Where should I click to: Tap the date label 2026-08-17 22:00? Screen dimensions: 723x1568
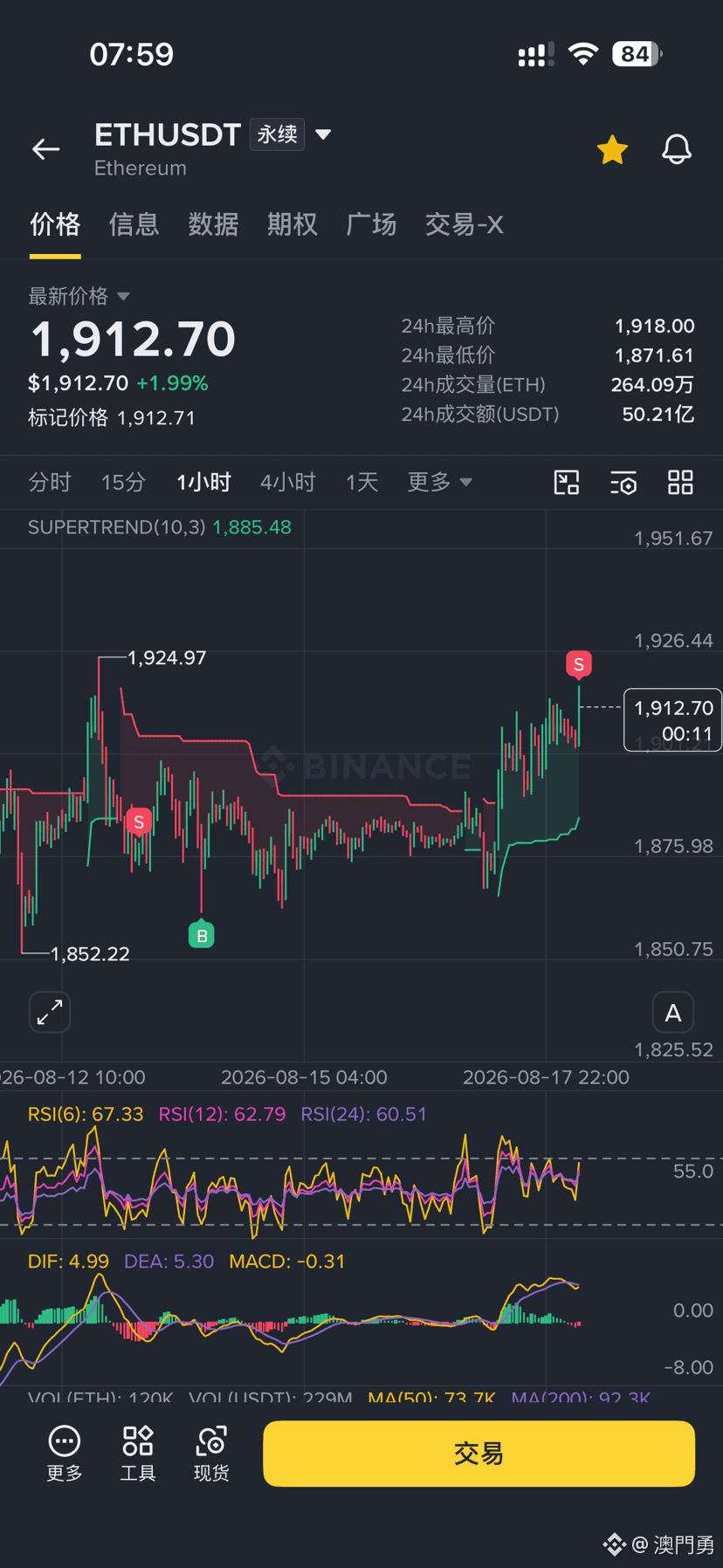(x=546, y=1077)
